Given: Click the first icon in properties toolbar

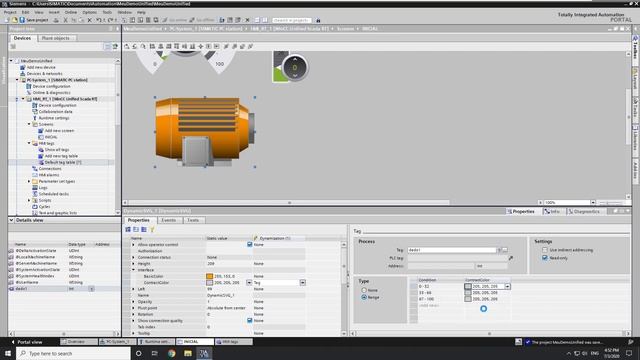Looking at the screenshot, I should click(128, 229).
